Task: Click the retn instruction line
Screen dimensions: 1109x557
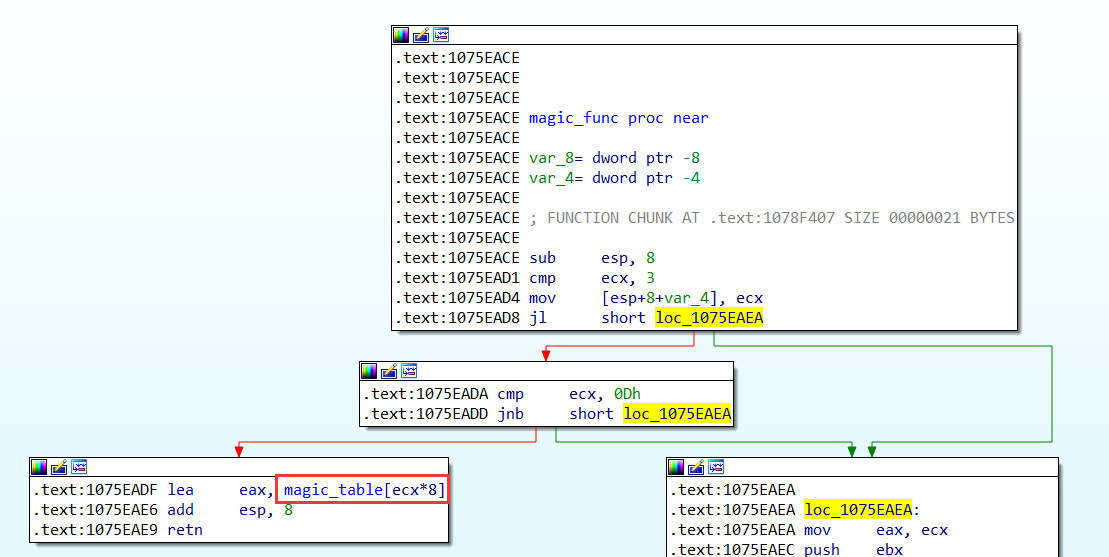Action: (184, 530)
